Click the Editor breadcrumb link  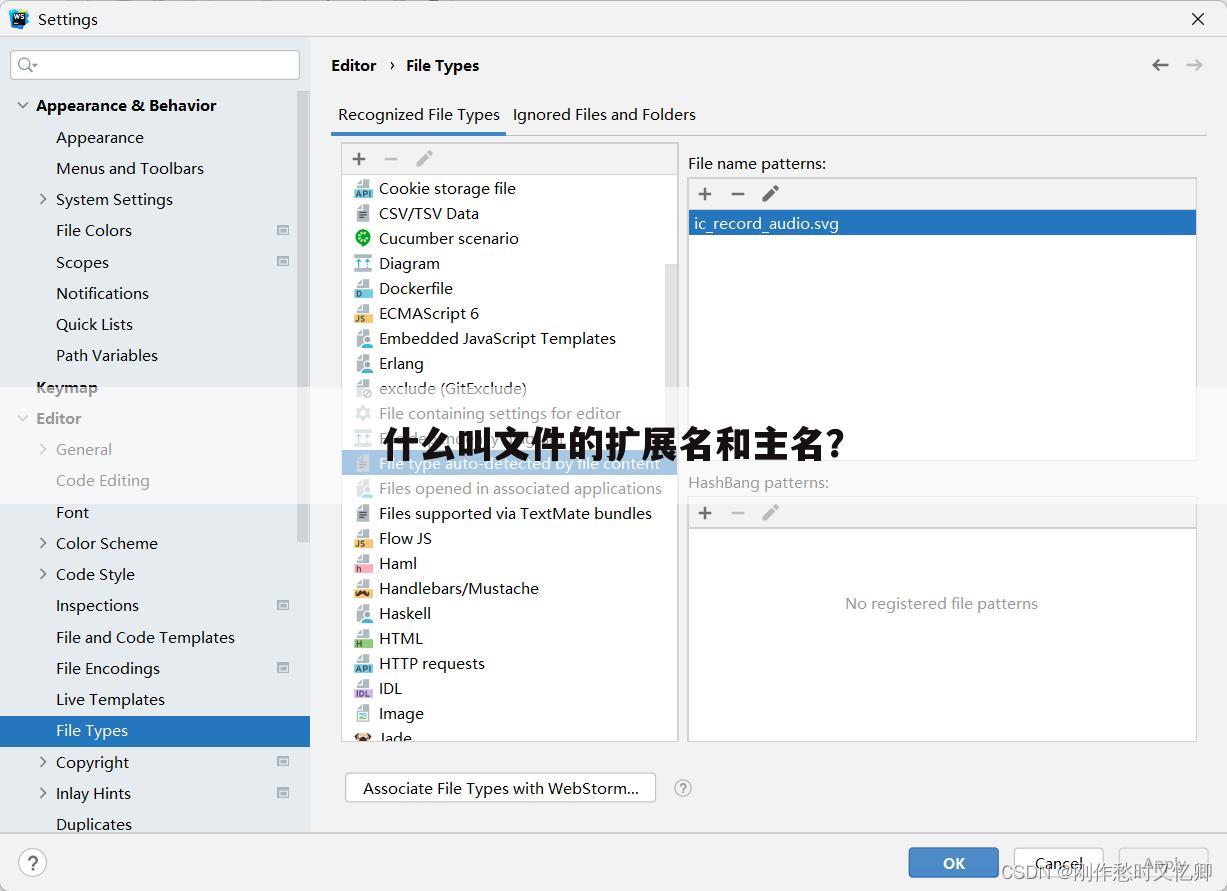(x=354, y=65)
